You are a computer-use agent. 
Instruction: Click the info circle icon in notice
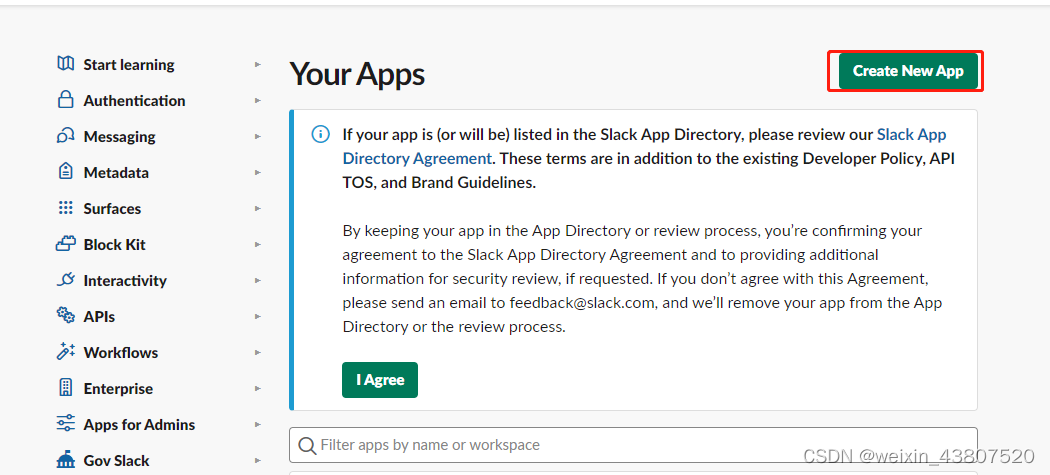click(321, 135)
